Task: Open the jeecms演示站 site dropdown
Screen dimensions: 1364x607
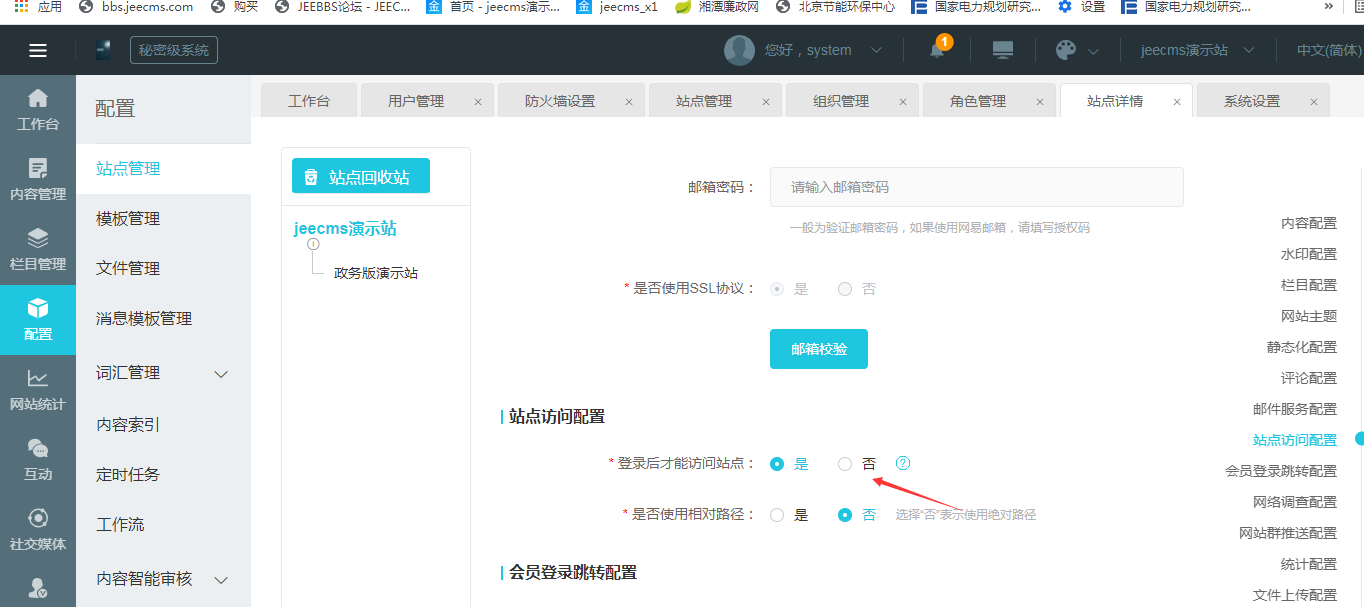Action: pos(1196,50)
